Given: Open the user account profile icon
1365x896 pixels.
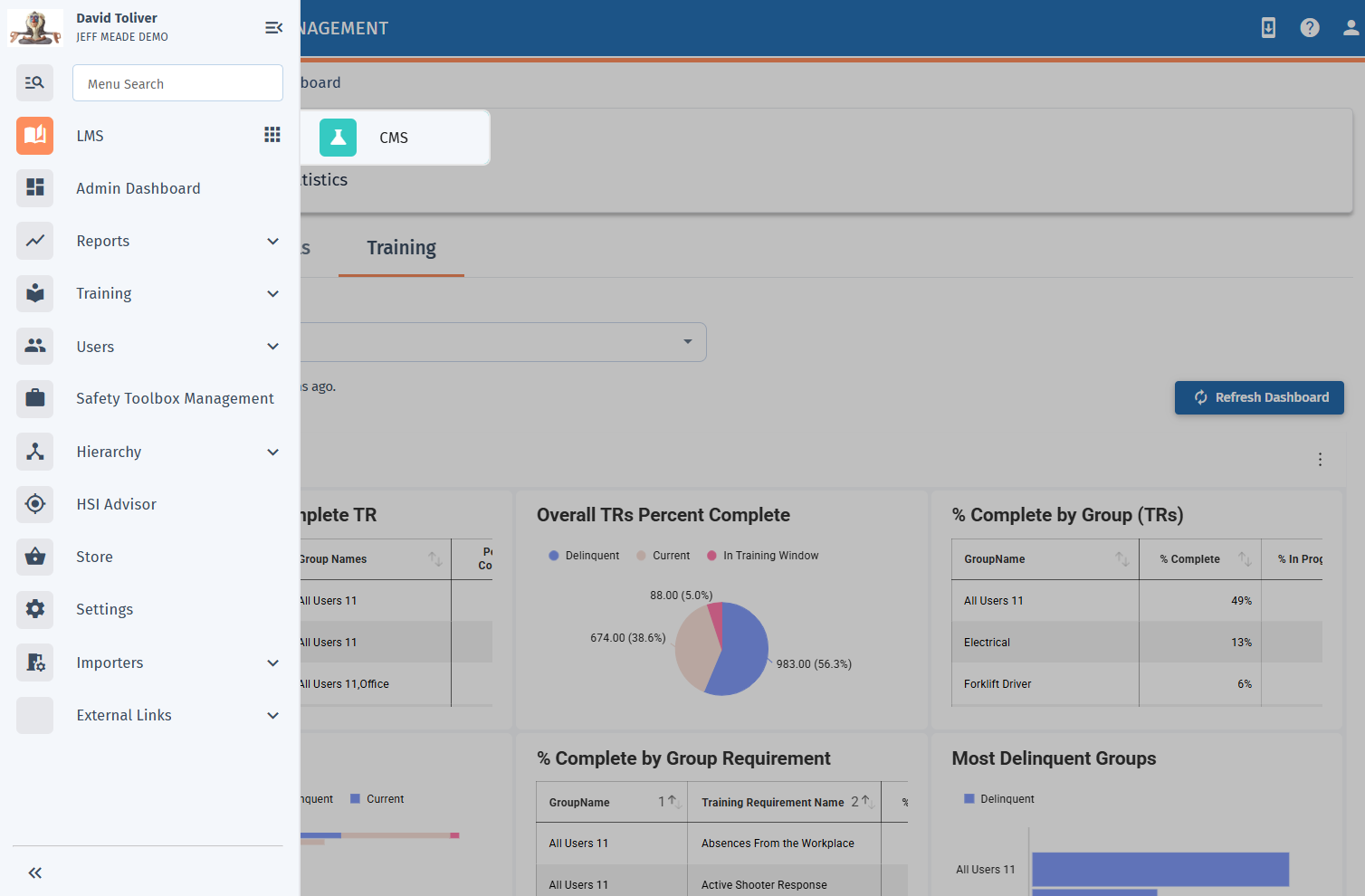Looking at the screenshot, I should [x=1350, y=28].
